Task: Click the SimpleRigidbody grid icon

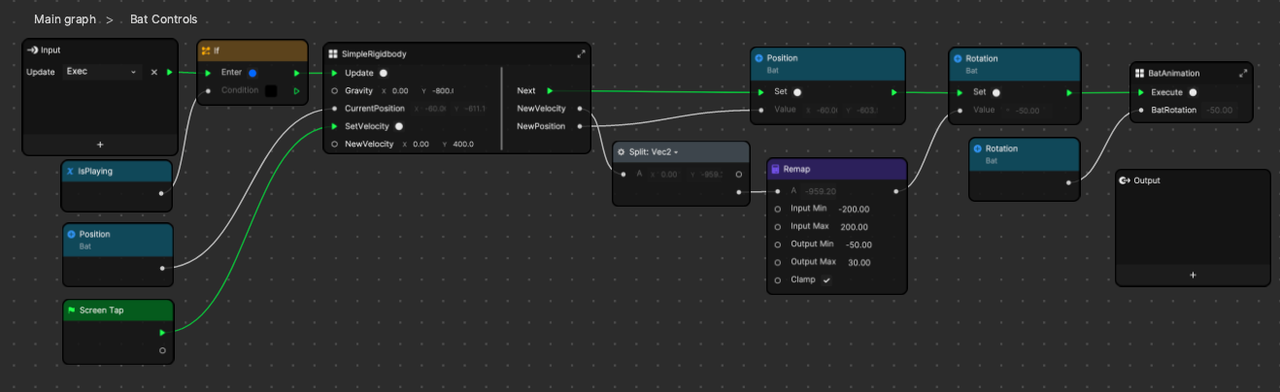Action: (x=333, y=54)
